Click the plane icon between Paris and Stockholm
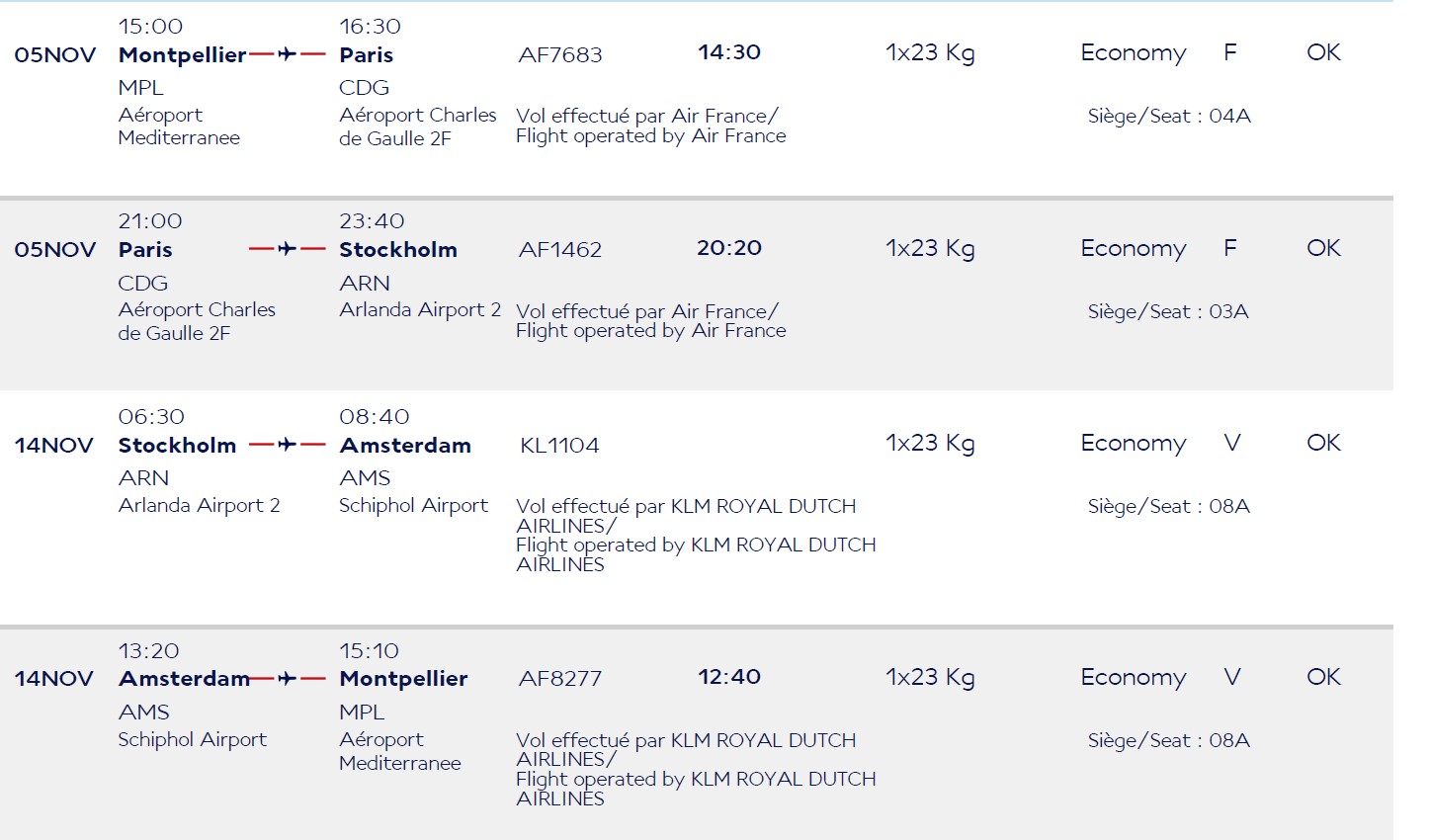The width and height of the screenshot is (1430, 840). click(x=287, y=249)
